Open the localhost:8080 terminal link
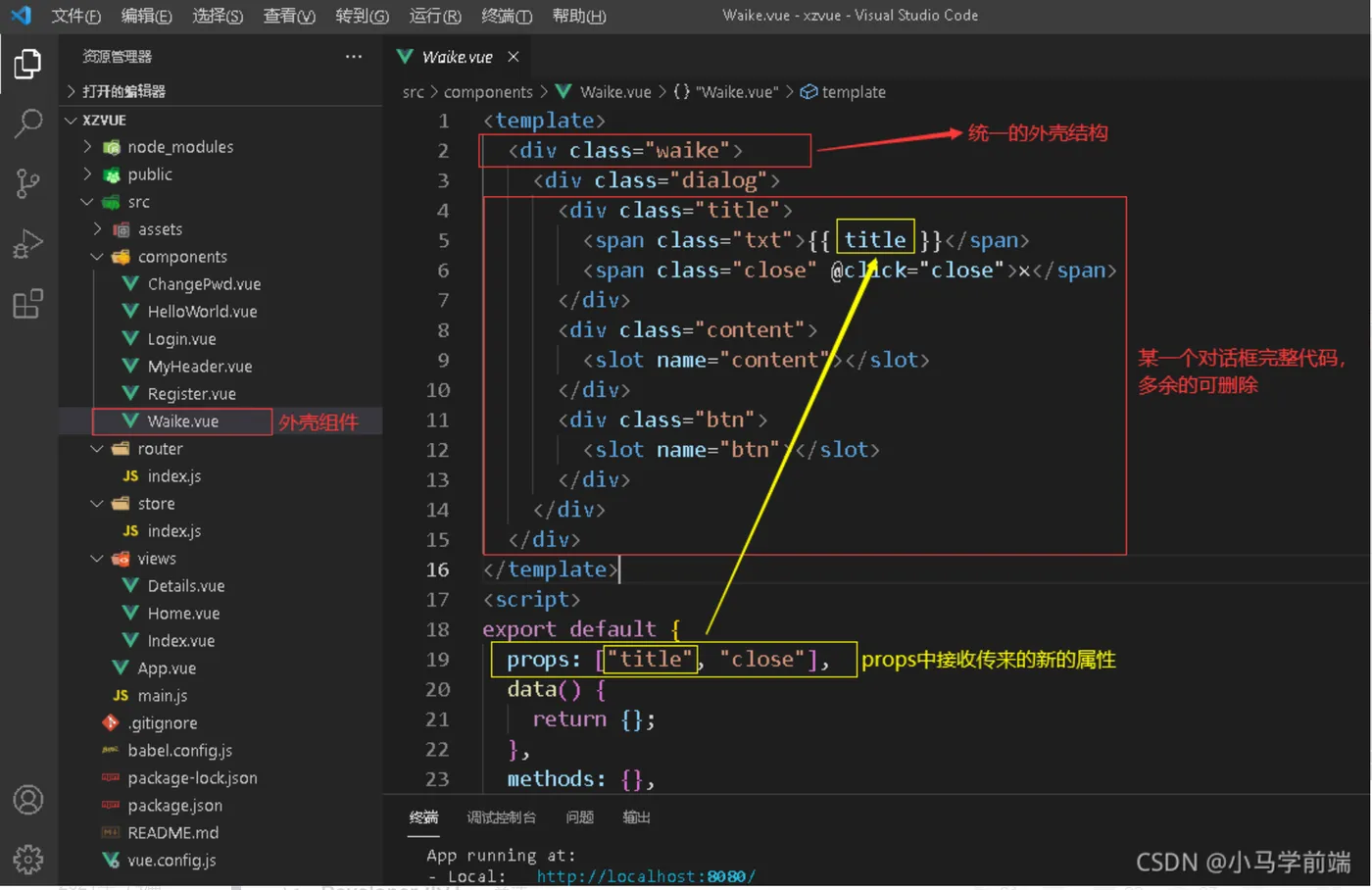1372x890 pixels. 646,876
